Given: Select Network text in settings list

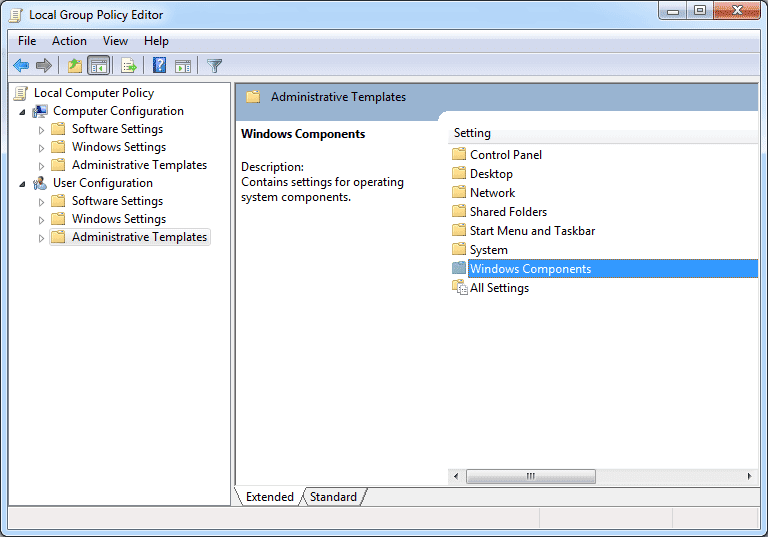Looking at the screenshot, I should tap(492, 193).
